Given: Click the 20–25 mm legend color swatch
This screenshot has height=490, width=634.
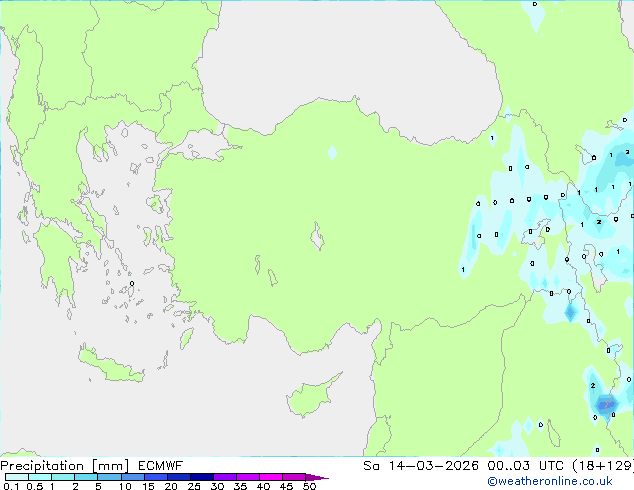Looking at the screenshot, I should click(x=178, y=477).
